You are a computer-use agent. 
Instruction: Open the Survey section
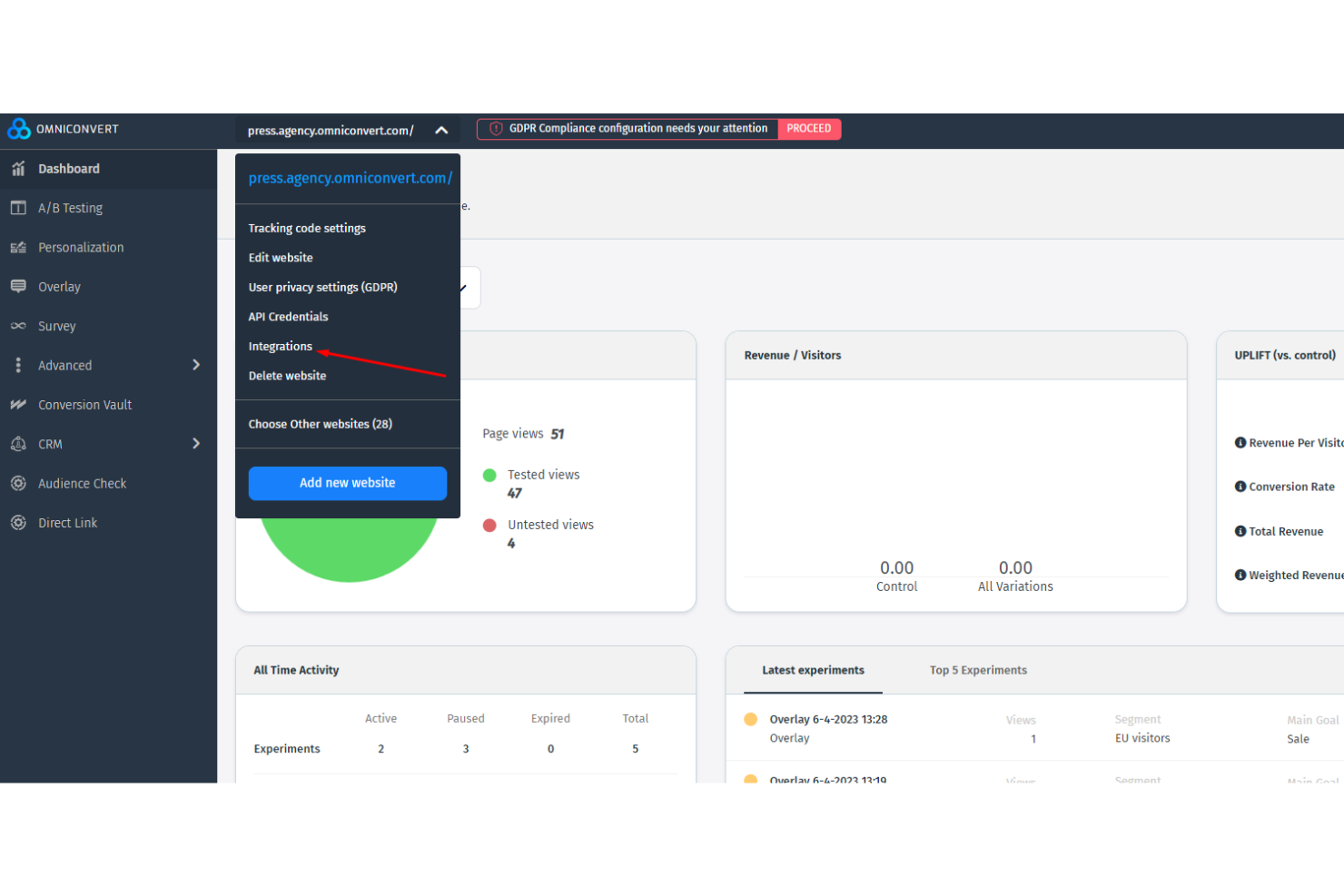[x=56, y=326]
